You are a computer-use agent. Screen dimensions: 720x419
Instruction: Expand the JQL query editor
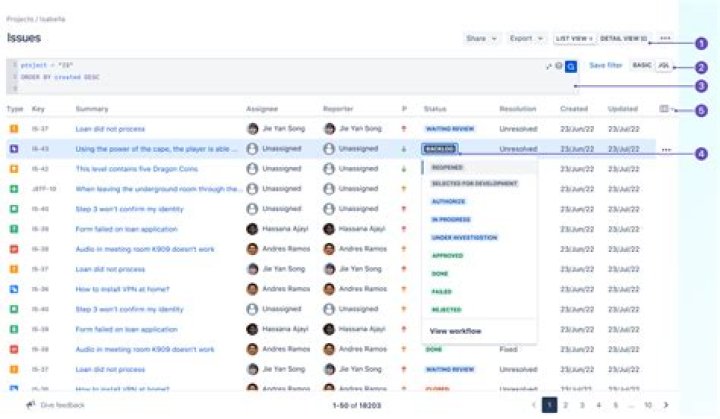(548, 66)
